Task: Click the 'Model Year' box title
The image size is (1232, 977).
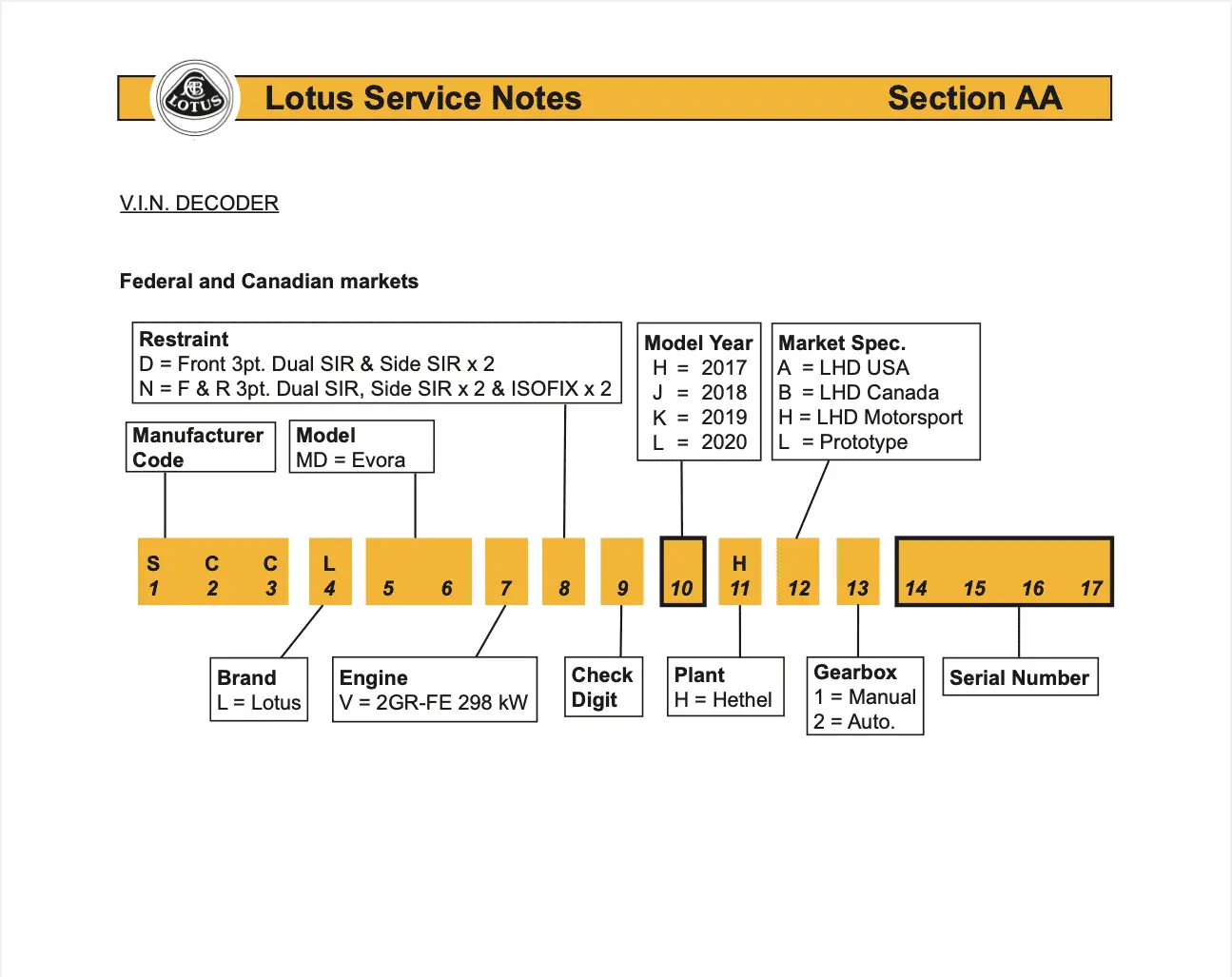Action: (x=698, y=343)
